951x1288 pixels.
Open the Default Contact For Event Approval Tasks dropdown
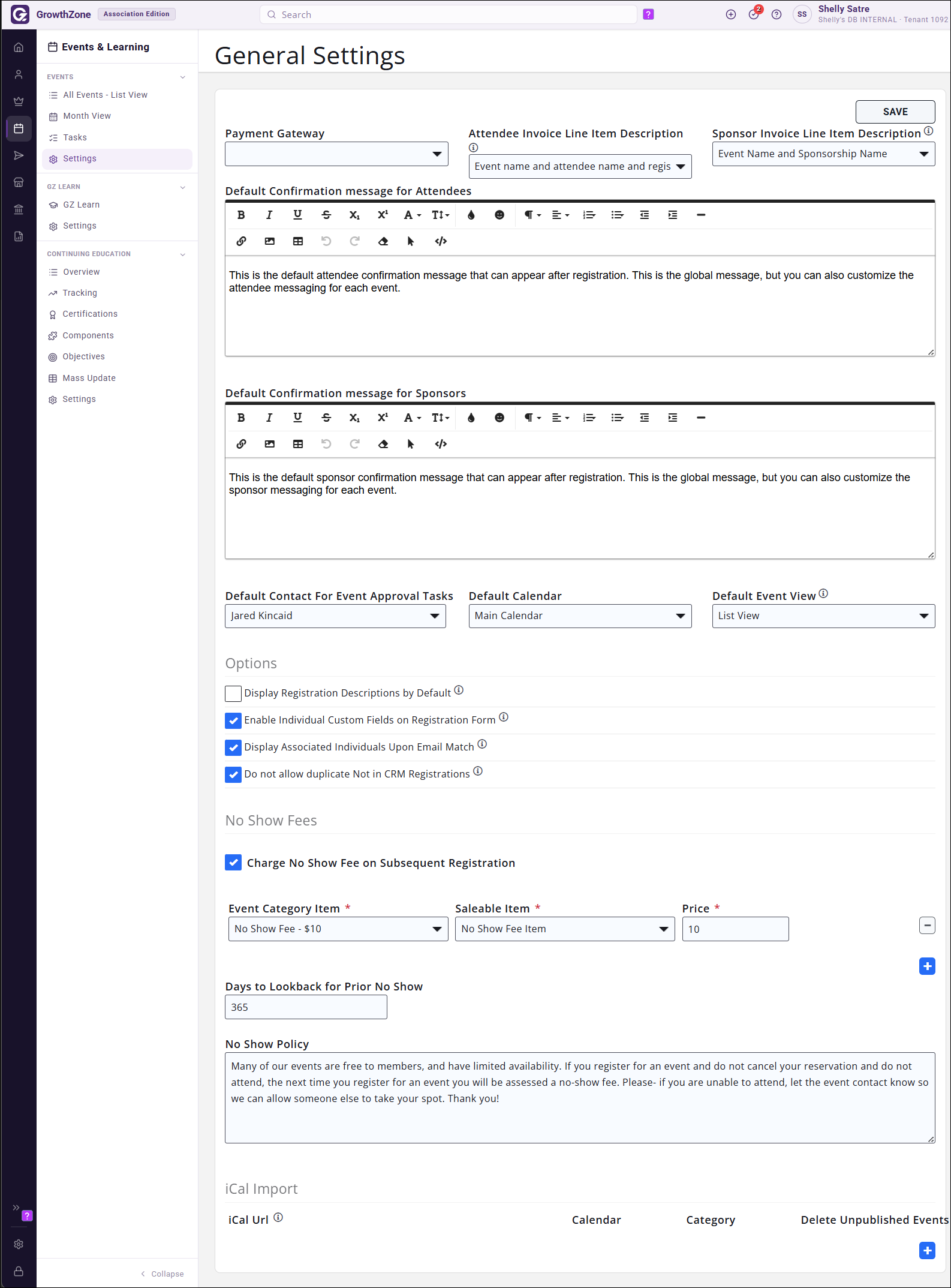(x=335, y=616)
